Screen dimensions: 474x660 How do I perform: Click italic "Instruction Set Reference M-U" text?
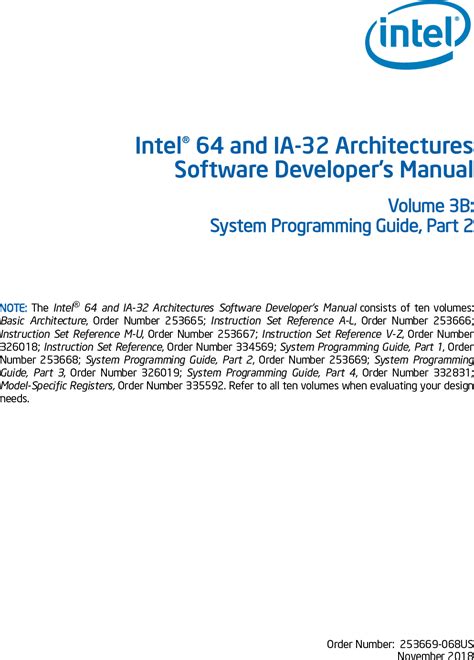coord(73,334)
